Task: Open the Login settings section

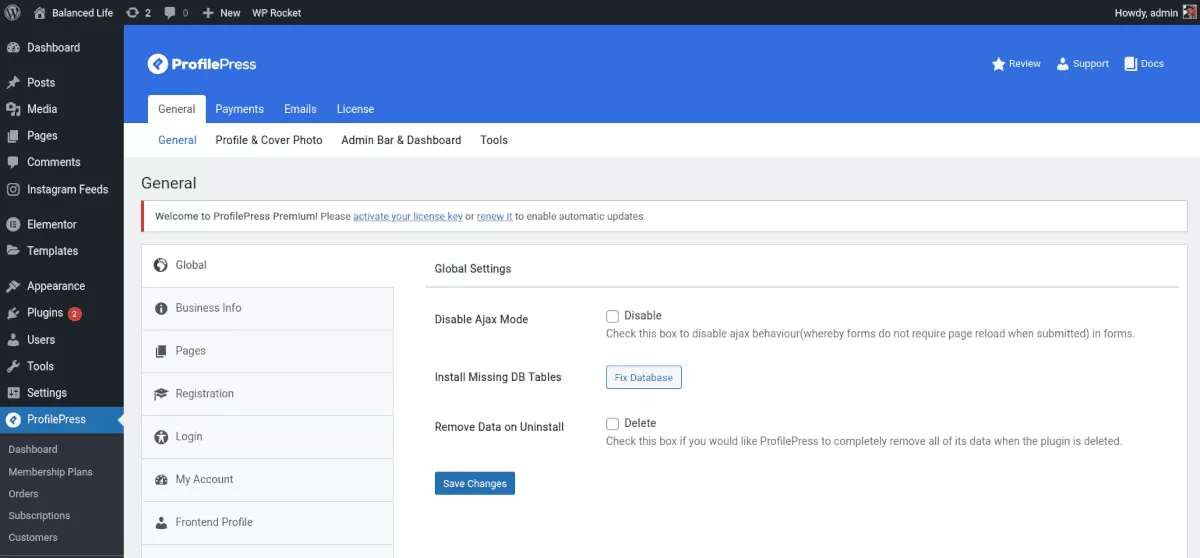Action: 267,437
